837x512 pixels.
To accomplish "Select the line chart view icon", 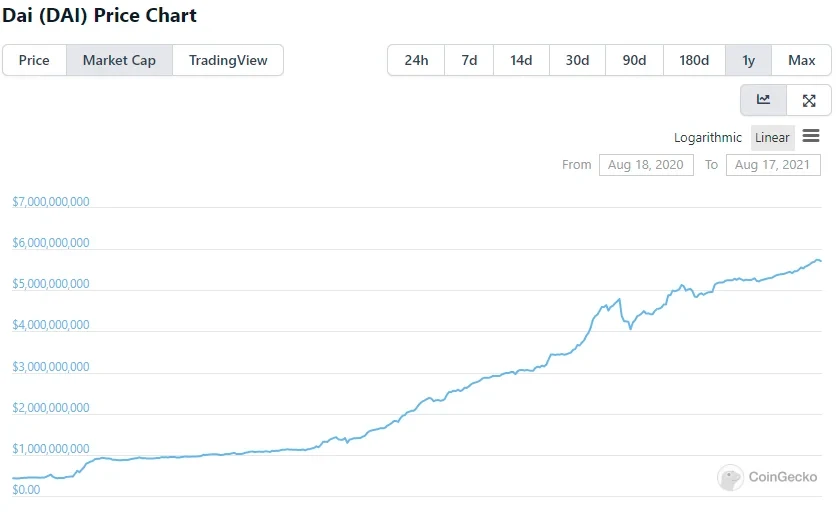I will point(764,100).
